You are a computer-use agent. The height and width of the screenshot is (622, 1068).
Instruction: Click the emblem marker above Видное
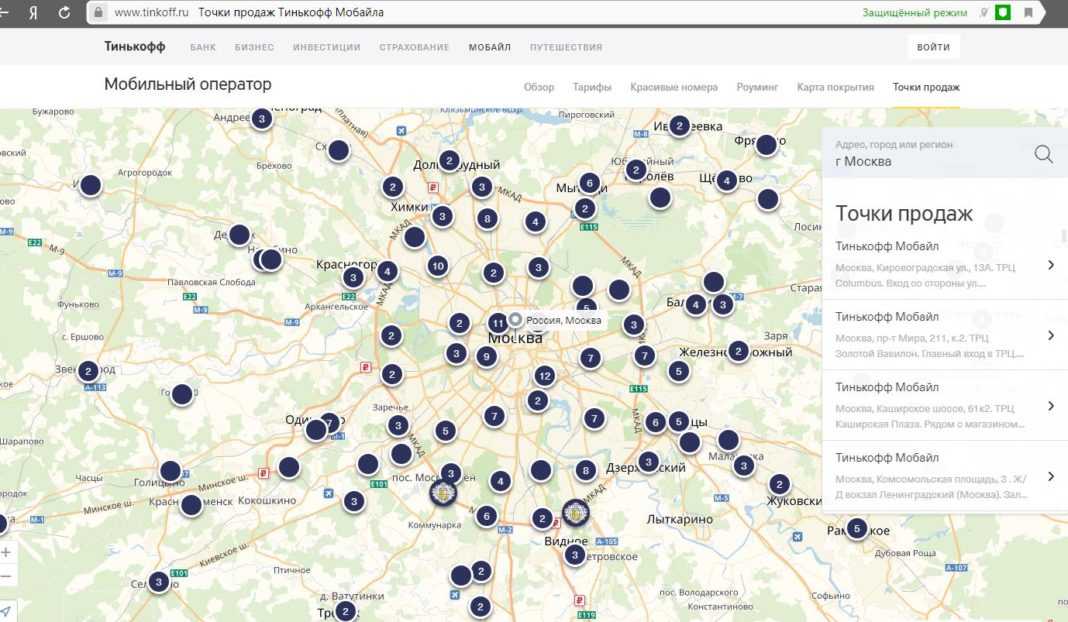click(x=576, y=513)
